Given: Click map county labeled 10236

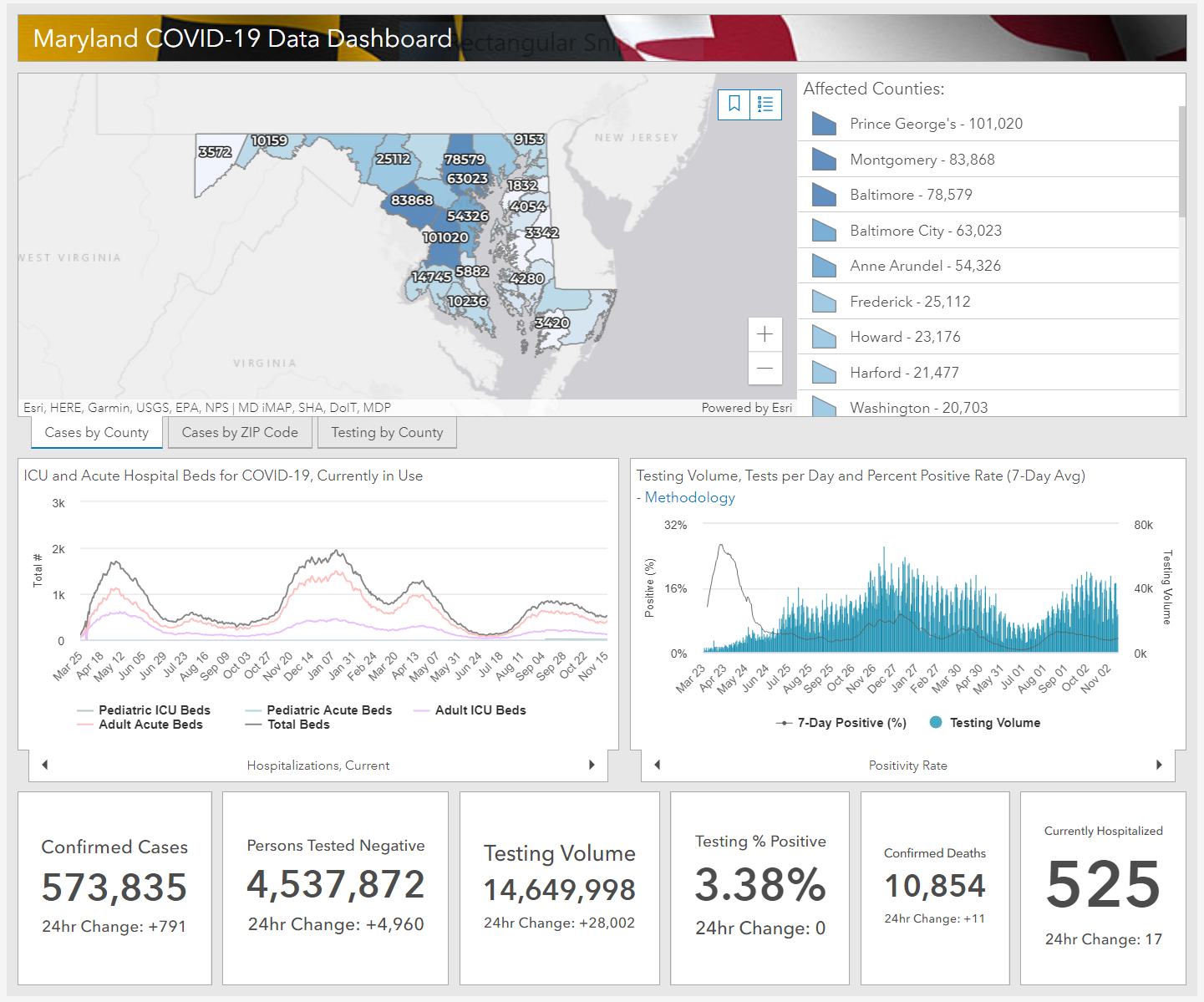Looking at the screenshot, I should 467,301.
